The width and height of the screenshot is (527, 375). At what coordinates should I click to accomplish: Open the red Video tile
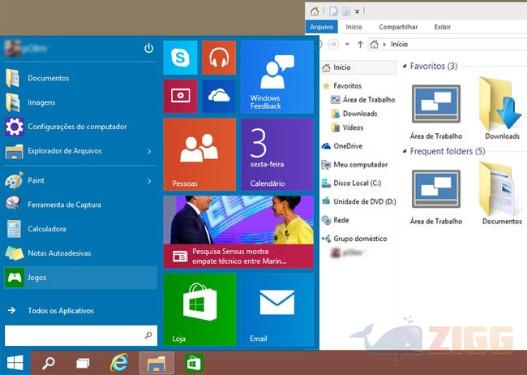point(180,96)
